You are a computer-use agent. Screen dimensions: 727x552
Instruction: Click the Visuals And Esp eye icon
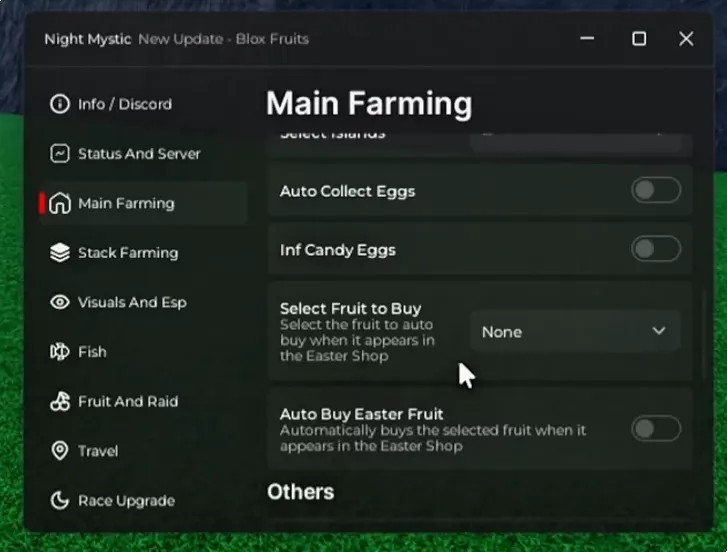60,302
